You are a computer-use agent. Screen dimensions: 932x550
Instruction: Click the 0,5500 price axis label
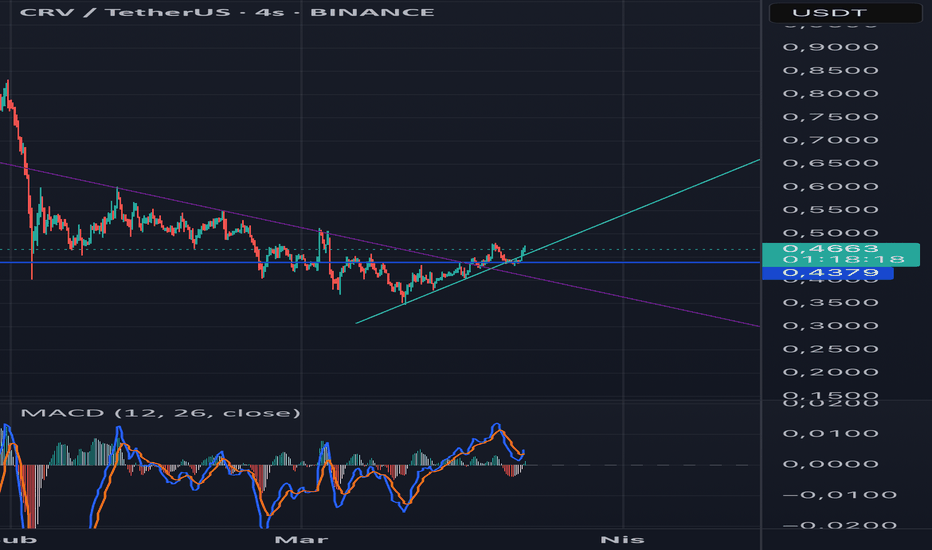(830, 209)
